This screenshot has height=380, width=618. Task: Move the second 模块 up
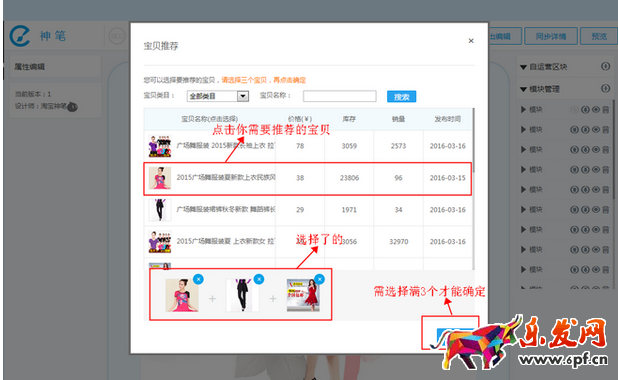click(x=575, y=129)
